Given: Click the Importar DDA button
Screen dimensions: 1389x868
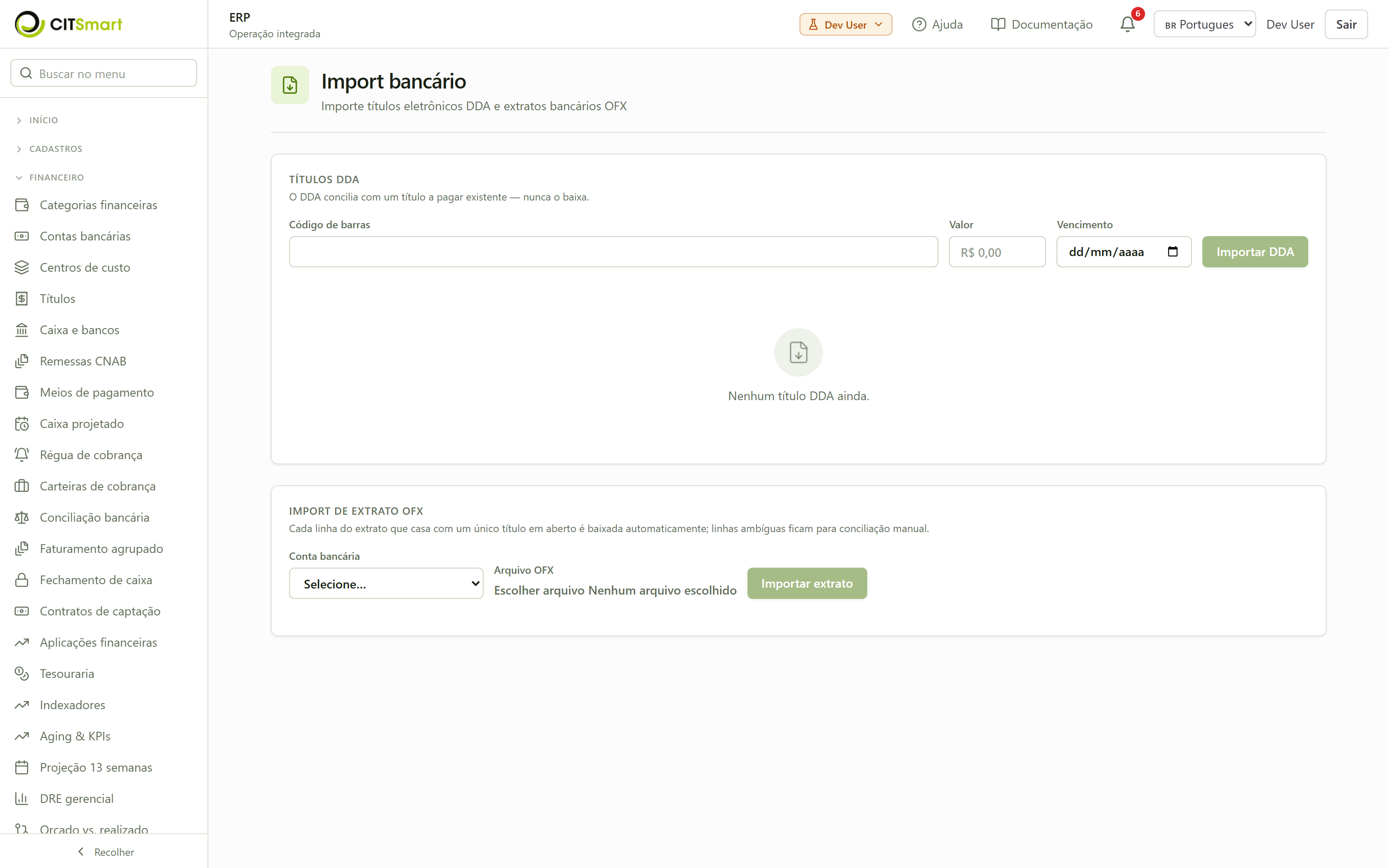Looking at the screenshot, I should (1255, 251).
